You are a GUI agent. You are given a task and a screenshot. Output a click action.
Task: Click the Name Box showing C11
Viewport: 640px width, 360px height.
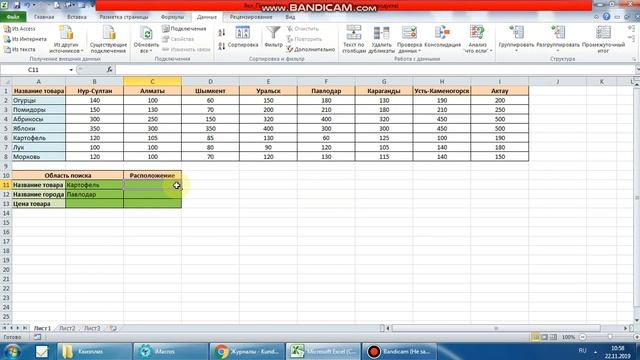pos(33,70)
